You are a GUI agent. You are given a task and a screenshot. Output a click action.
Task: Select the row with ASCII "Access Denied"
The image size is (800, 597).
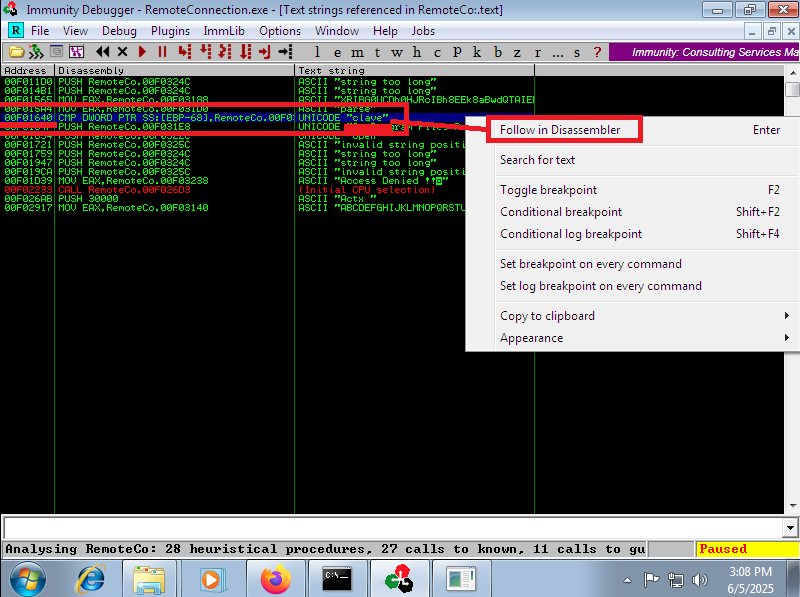click(x=235, y=181)
